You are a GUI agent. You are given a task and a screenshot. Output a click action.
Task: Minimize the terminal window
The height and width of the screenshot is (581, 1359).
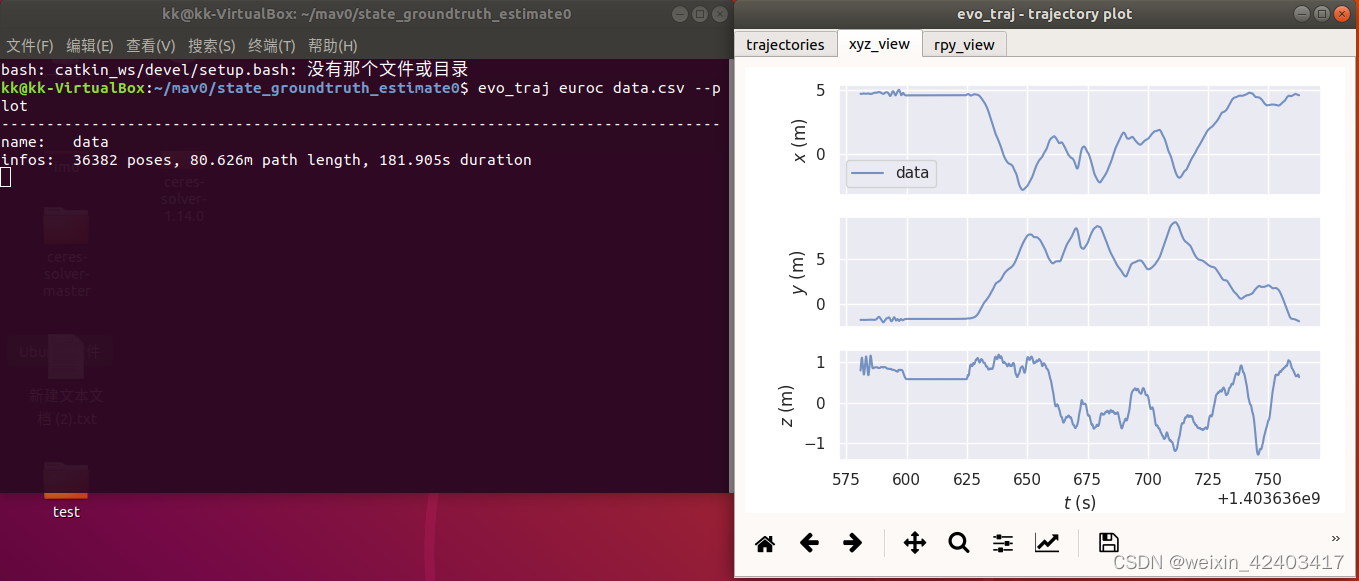tap(680, 14)
